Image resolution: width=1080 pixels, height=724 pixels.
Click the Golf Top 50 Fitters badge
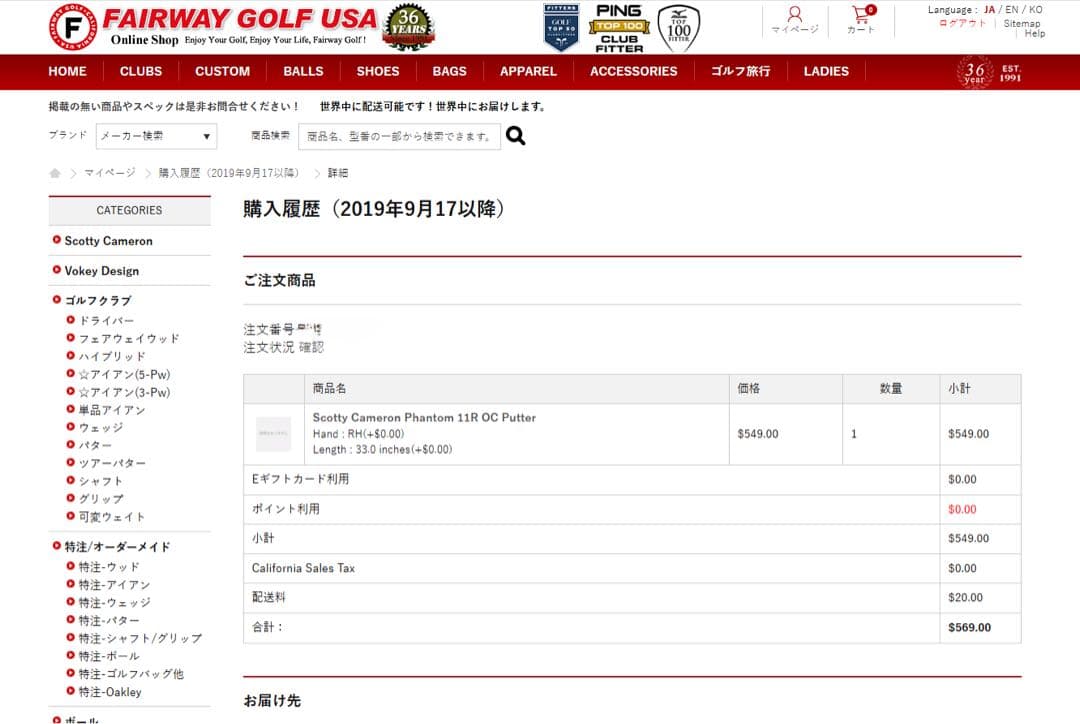tap(561, 28)
